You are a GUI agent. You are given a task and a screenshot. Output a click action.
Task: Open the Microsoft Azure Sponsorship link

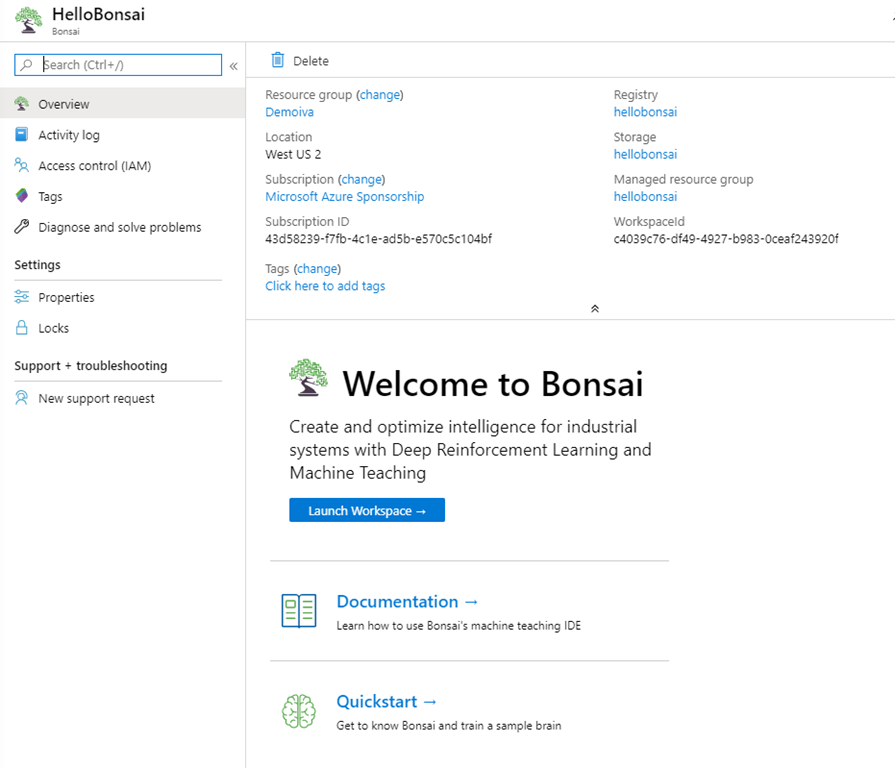point(344,197)
